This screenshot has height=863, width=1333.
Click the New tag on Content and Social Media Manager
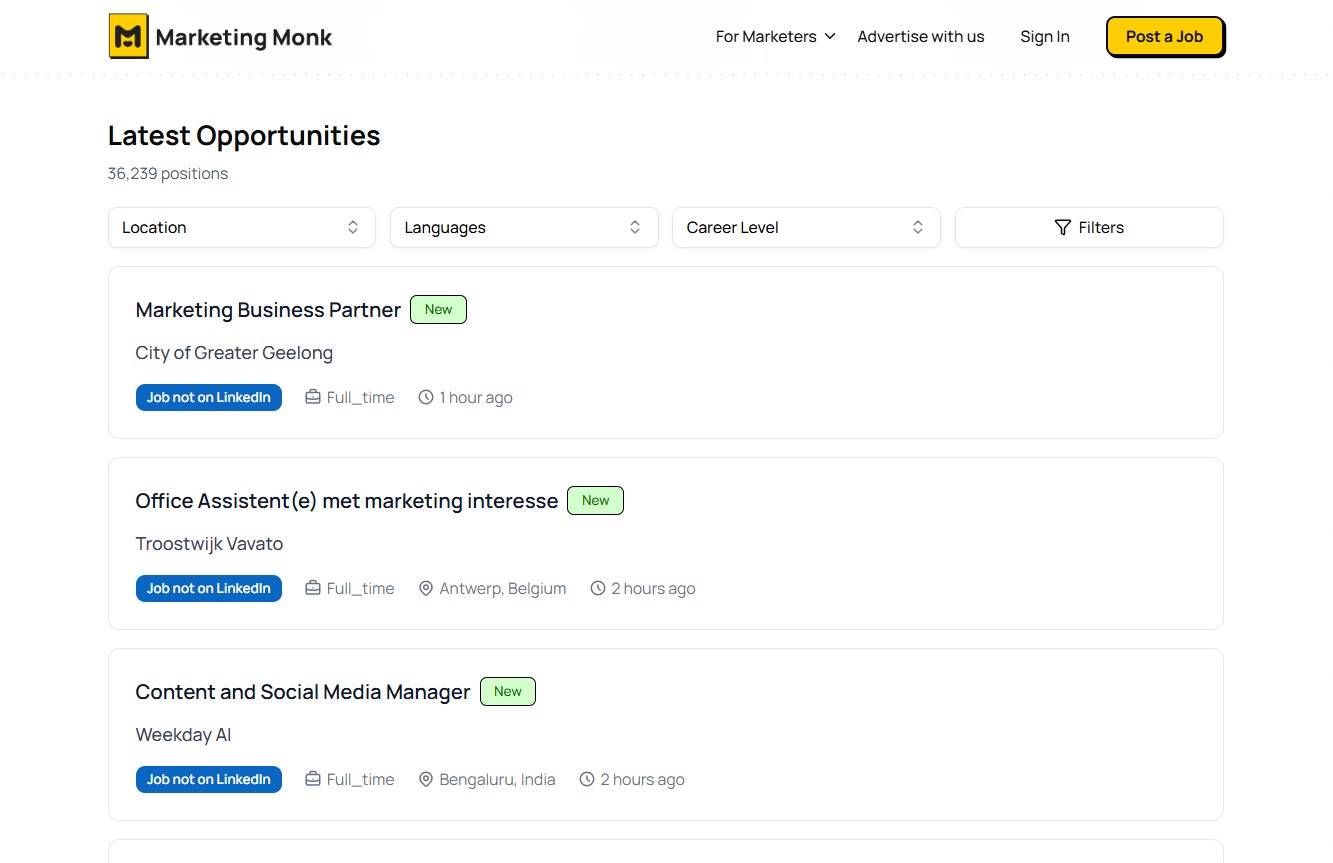(508, 692)
